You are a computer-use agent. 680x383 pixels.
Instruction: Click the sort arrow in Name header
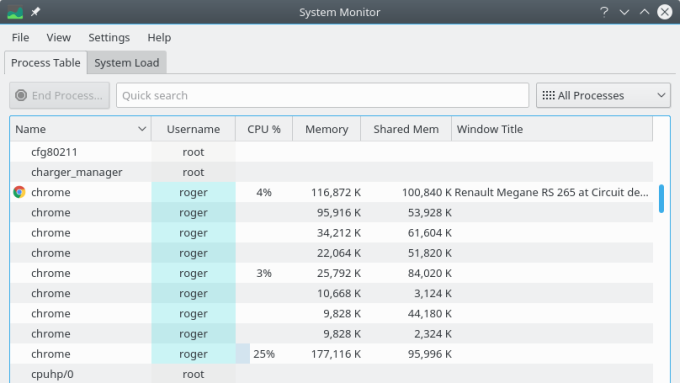142,129
